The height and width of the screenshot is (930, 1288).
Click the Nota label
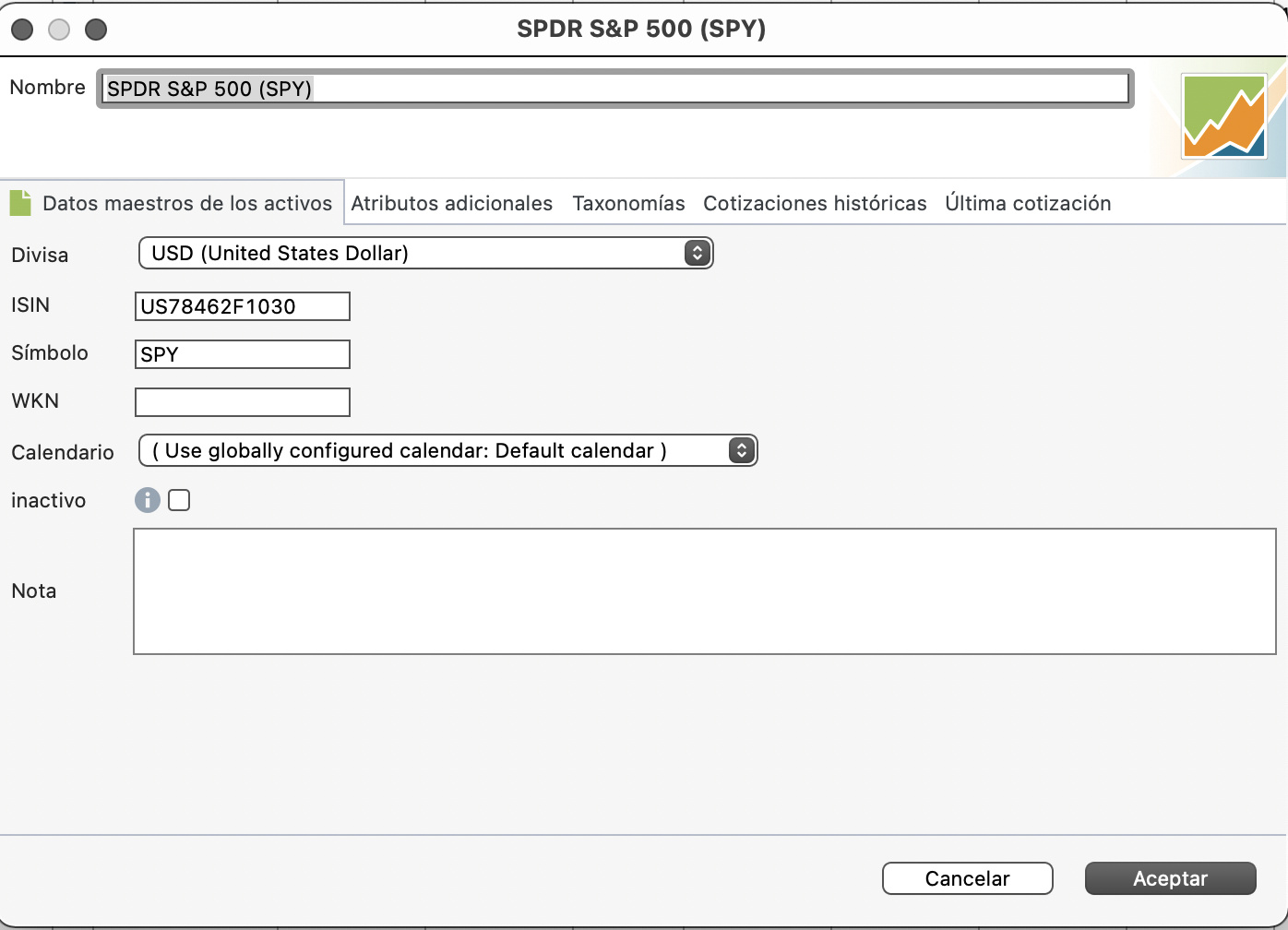tap(34, 590)
